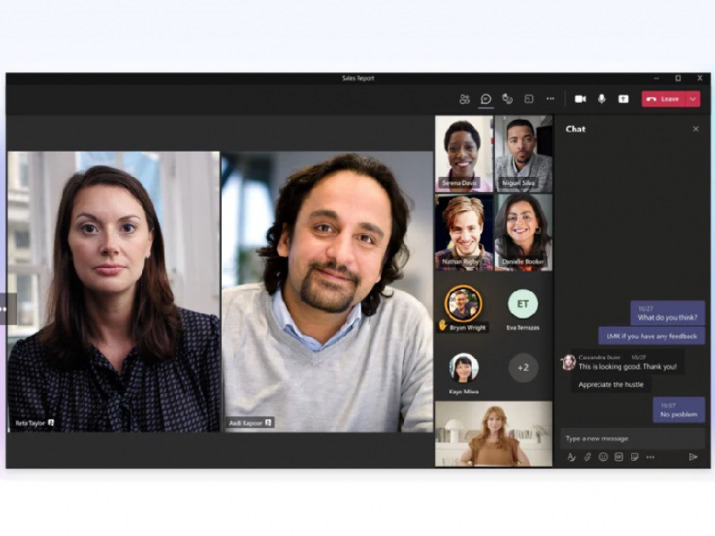This screenshot has height=536, width=715.
Task: Select Serena Davis video tile
Action: (x=464, y=154)
